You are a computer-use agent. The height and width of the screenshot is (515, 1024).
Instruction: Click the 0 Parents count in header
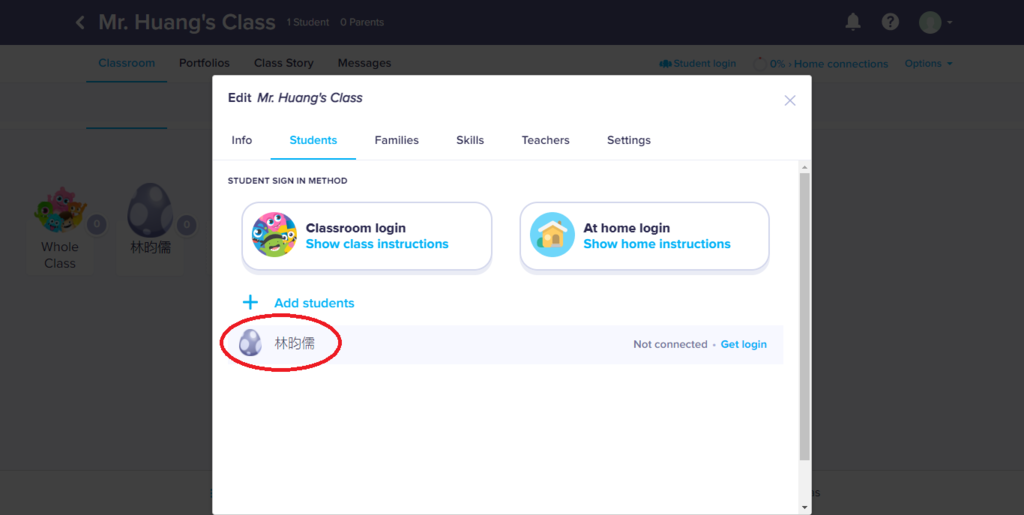[362, 23]
